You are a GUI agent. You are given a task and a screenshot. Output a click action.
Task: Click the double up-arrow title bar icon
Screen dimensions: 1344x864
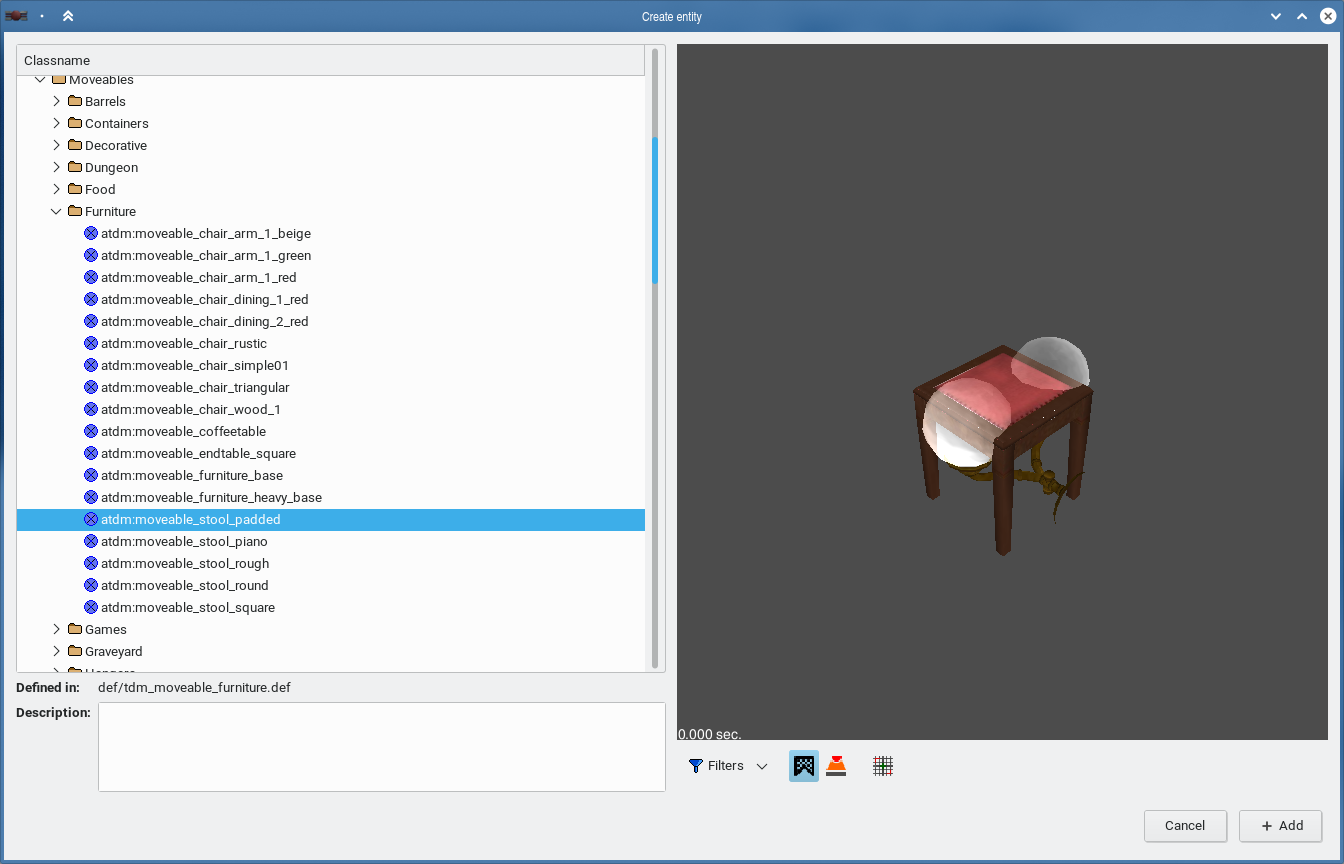coord(67,16)
